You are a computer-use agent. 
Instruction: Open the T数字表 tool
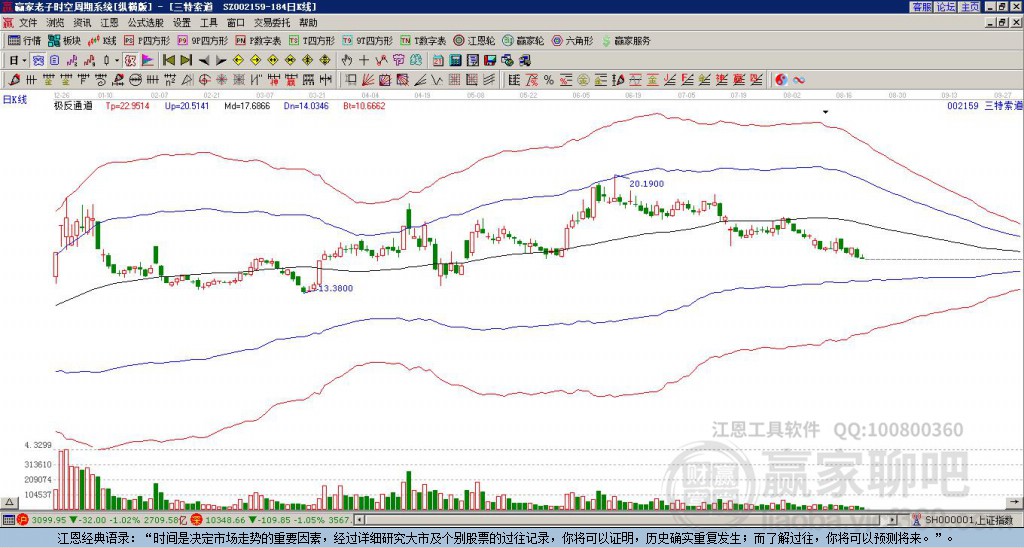pos(423,40)
